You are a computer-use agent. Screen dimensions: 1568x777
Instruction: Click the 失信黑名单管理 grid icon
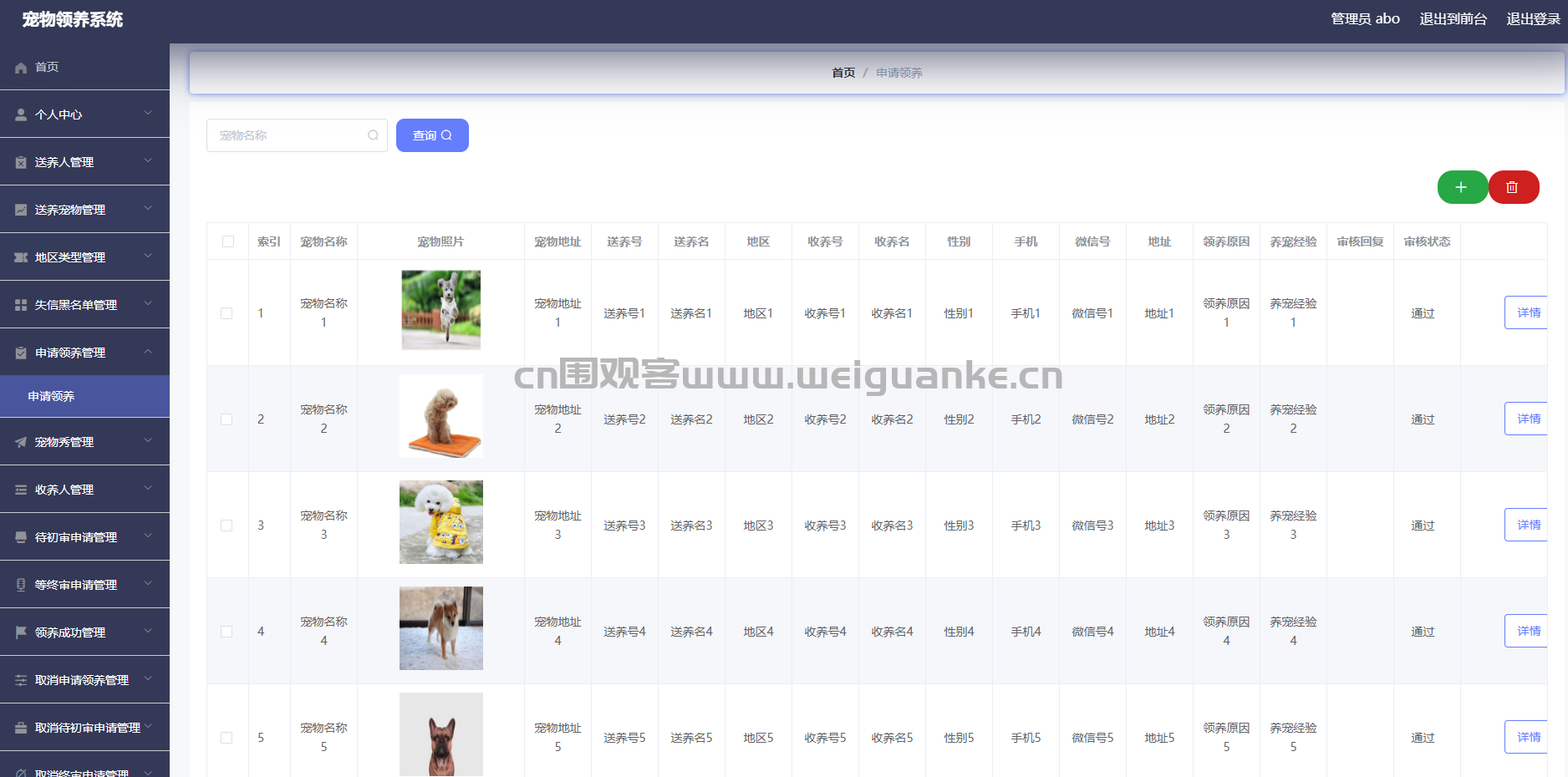(x=20, y=304)
